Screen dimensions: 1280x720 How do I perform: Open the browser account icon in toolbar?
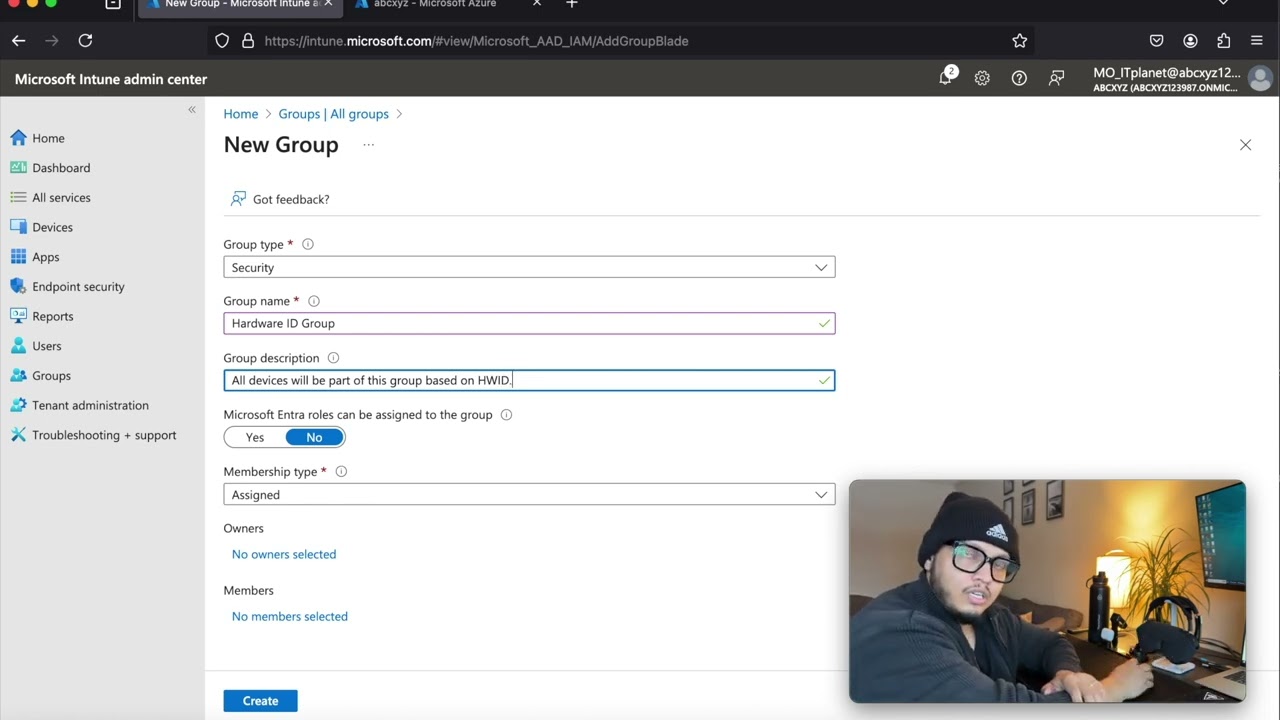1190,41
